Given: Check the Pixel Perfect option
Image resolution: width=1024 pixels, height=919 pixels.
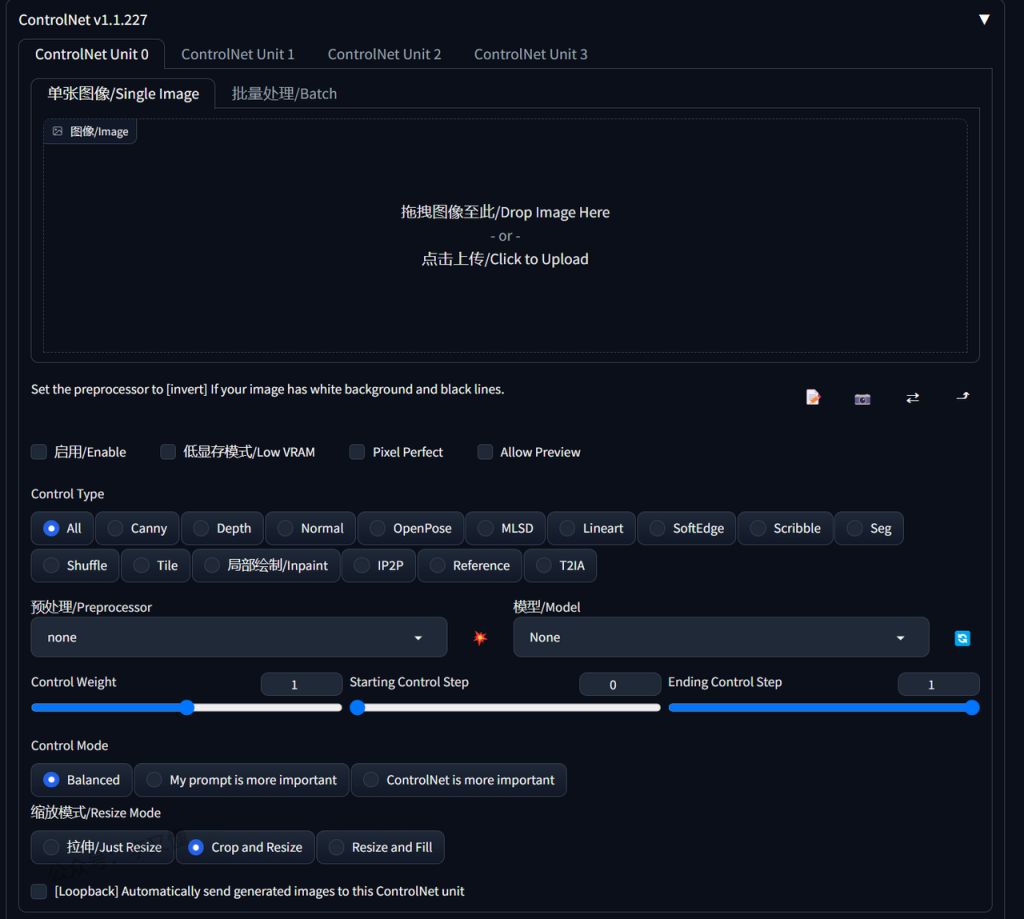Looking at the screenshot, I should click(357, 452).
